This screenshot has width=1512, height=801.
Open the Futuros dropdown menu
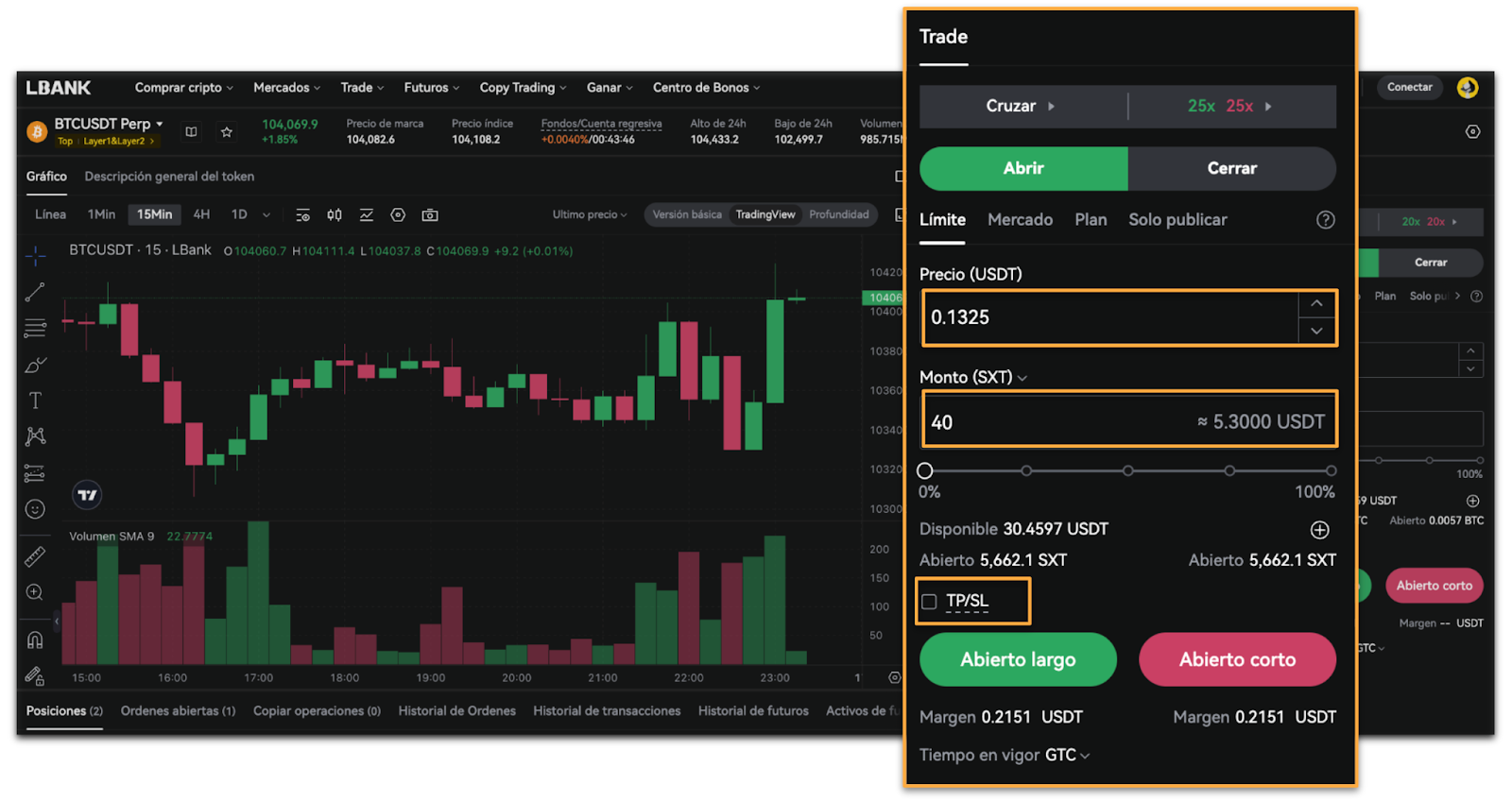[432, 88]
